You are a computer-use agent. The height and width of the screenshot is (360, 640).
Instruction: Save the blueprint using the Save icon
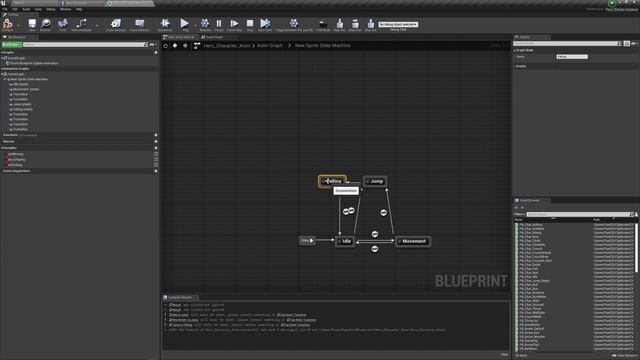point(32,24)
